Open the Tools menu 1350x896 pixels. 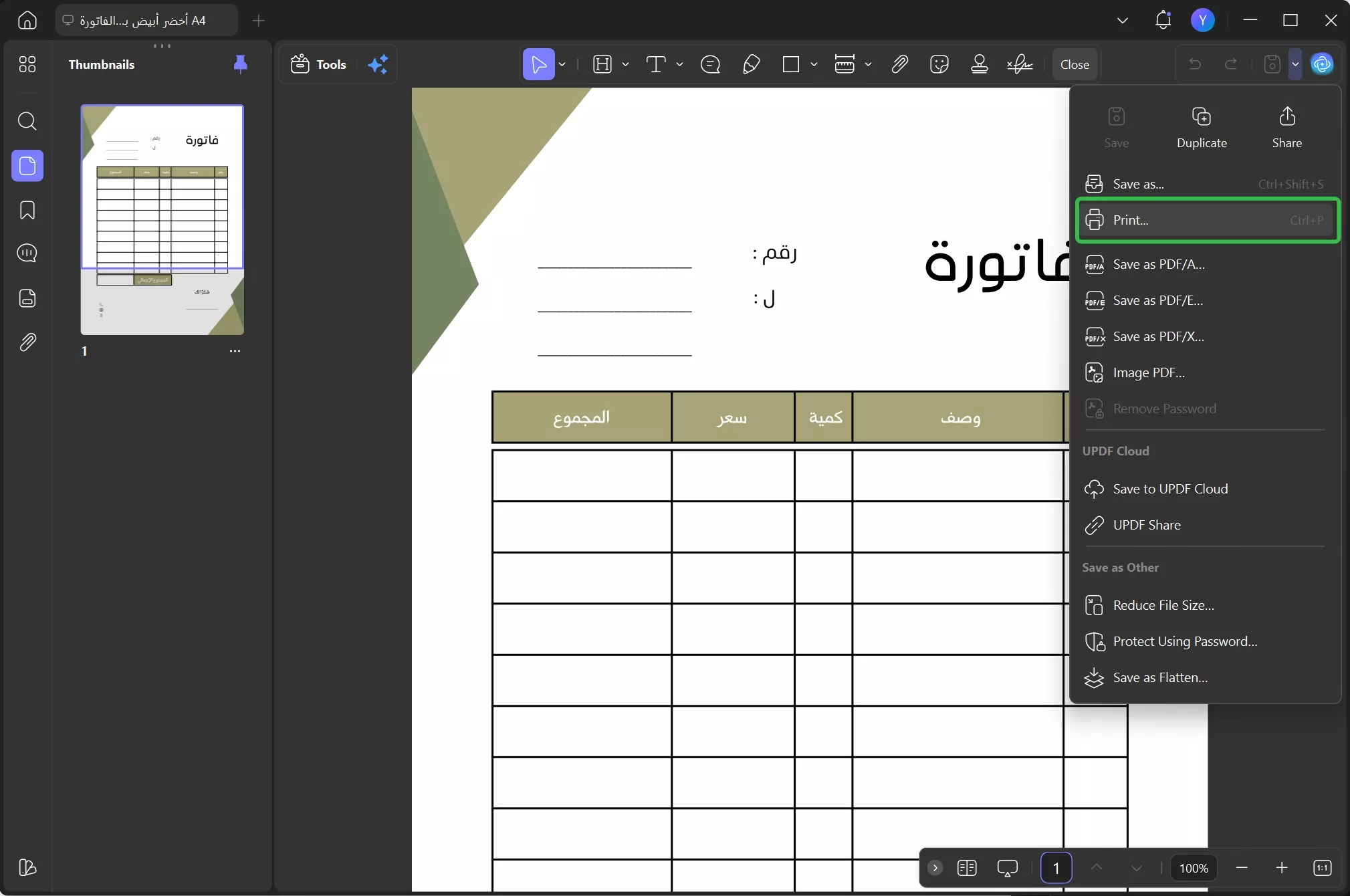pyautogui.click(x=319, y=64)
